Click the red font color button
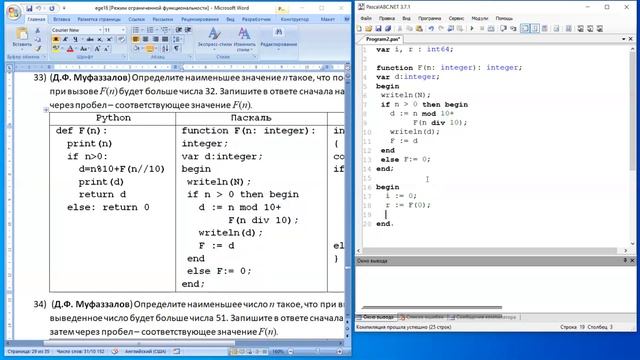 tap(70, 49)
